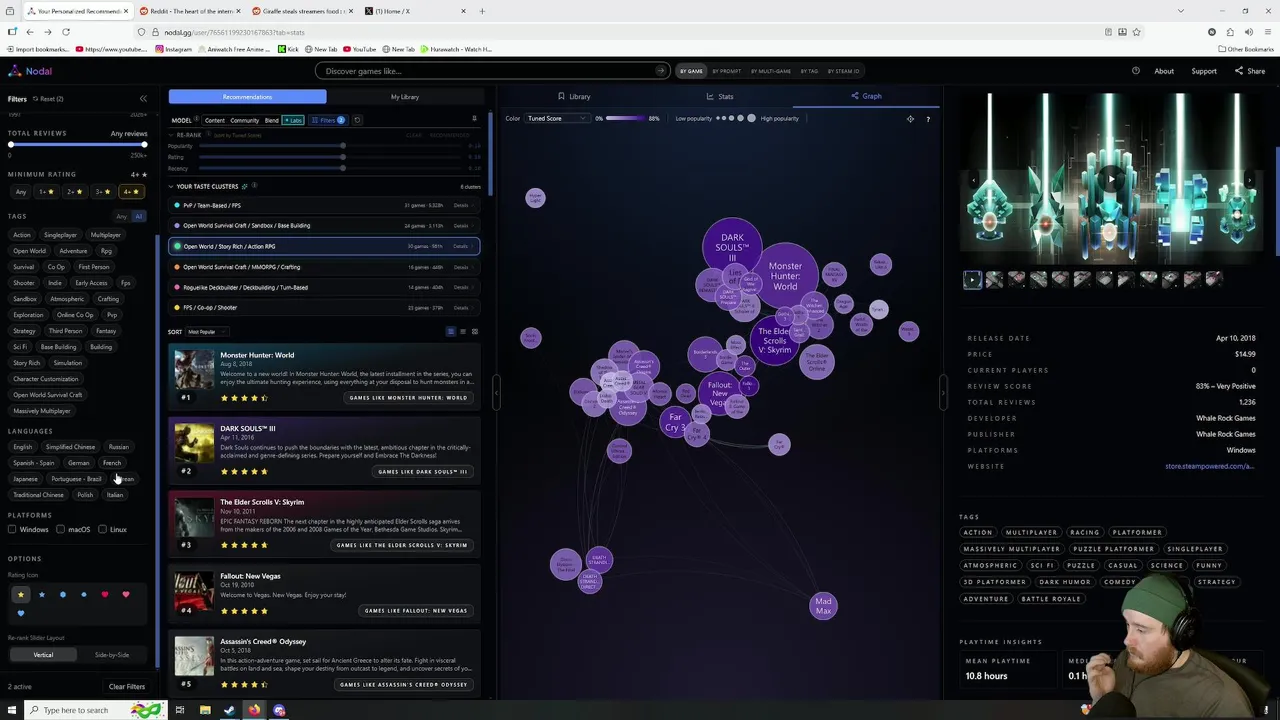The image size is (1280, 720).
Task: Open File Explorer from taskbar
Action: pyautogui.click(x=204, y=710)
